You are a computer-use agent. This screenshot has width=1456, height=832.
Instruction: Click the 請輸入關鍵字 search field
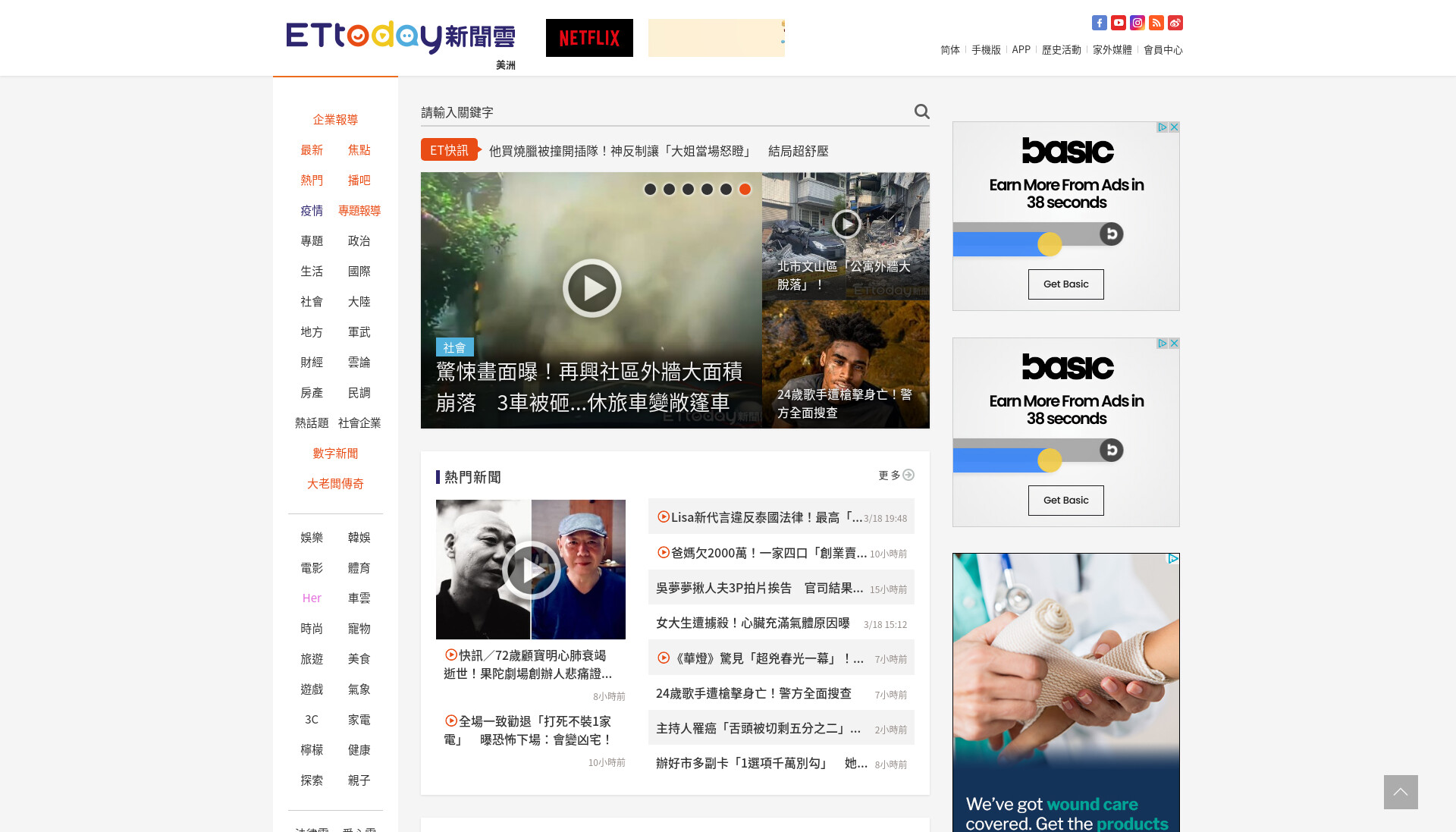(664, 112)
